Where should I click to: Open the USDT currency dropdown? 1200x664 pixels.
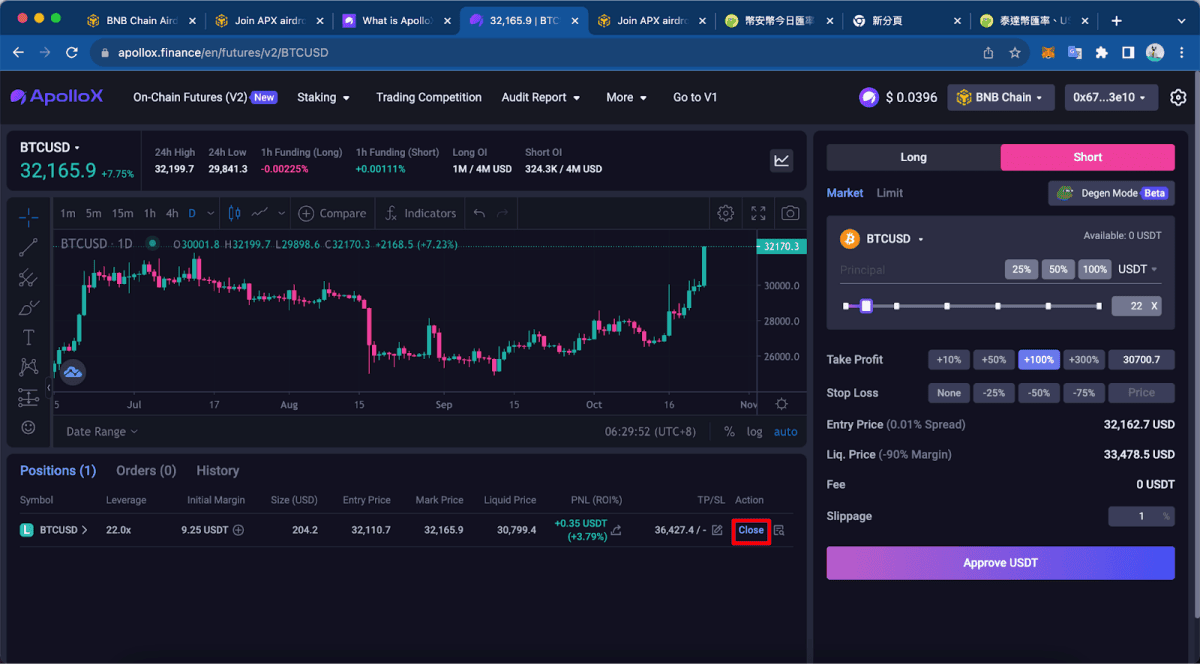coord(1138,269)
